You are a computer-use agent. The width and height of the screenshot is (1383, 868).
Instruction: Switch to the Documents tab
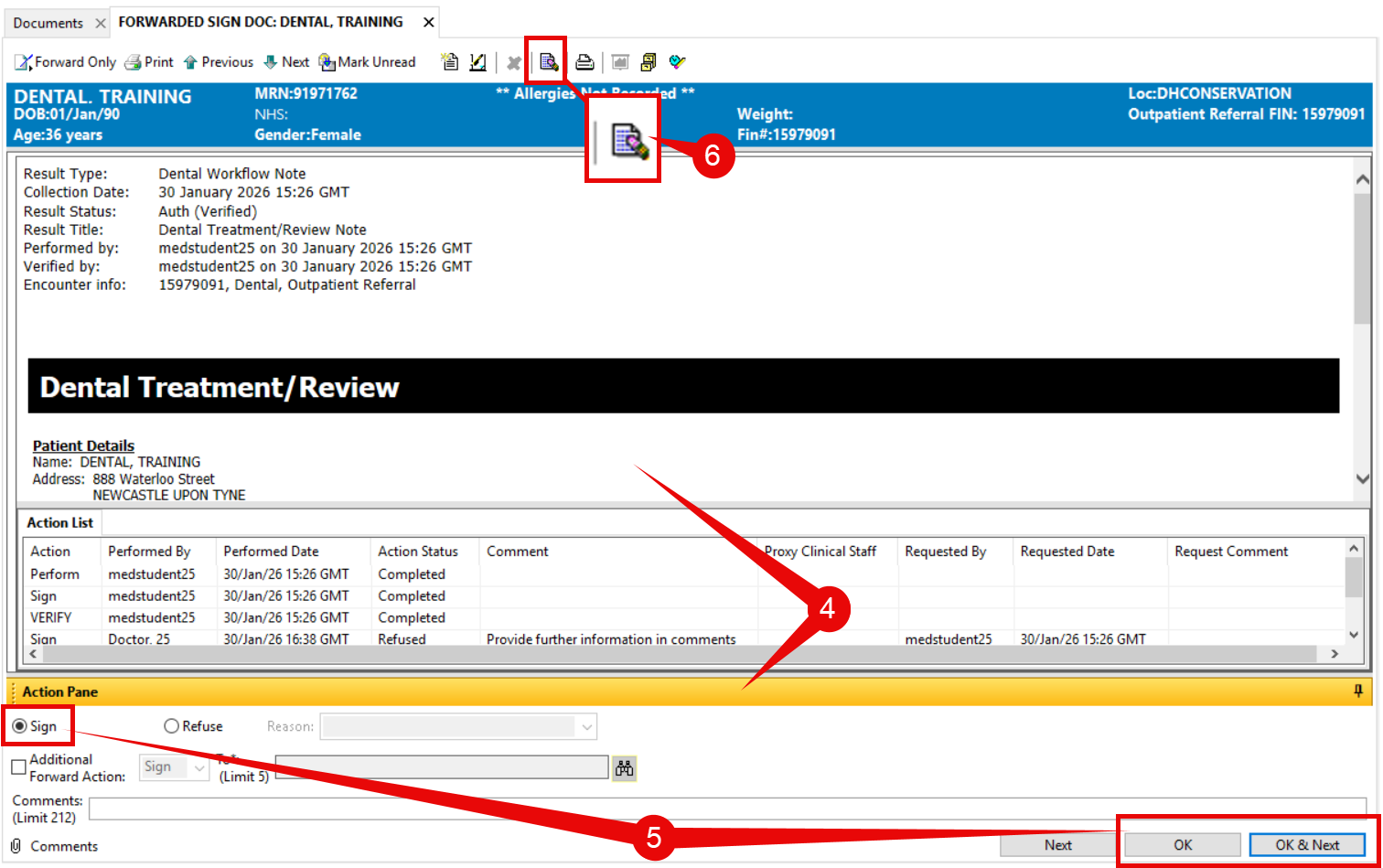[x=48, y=23]
